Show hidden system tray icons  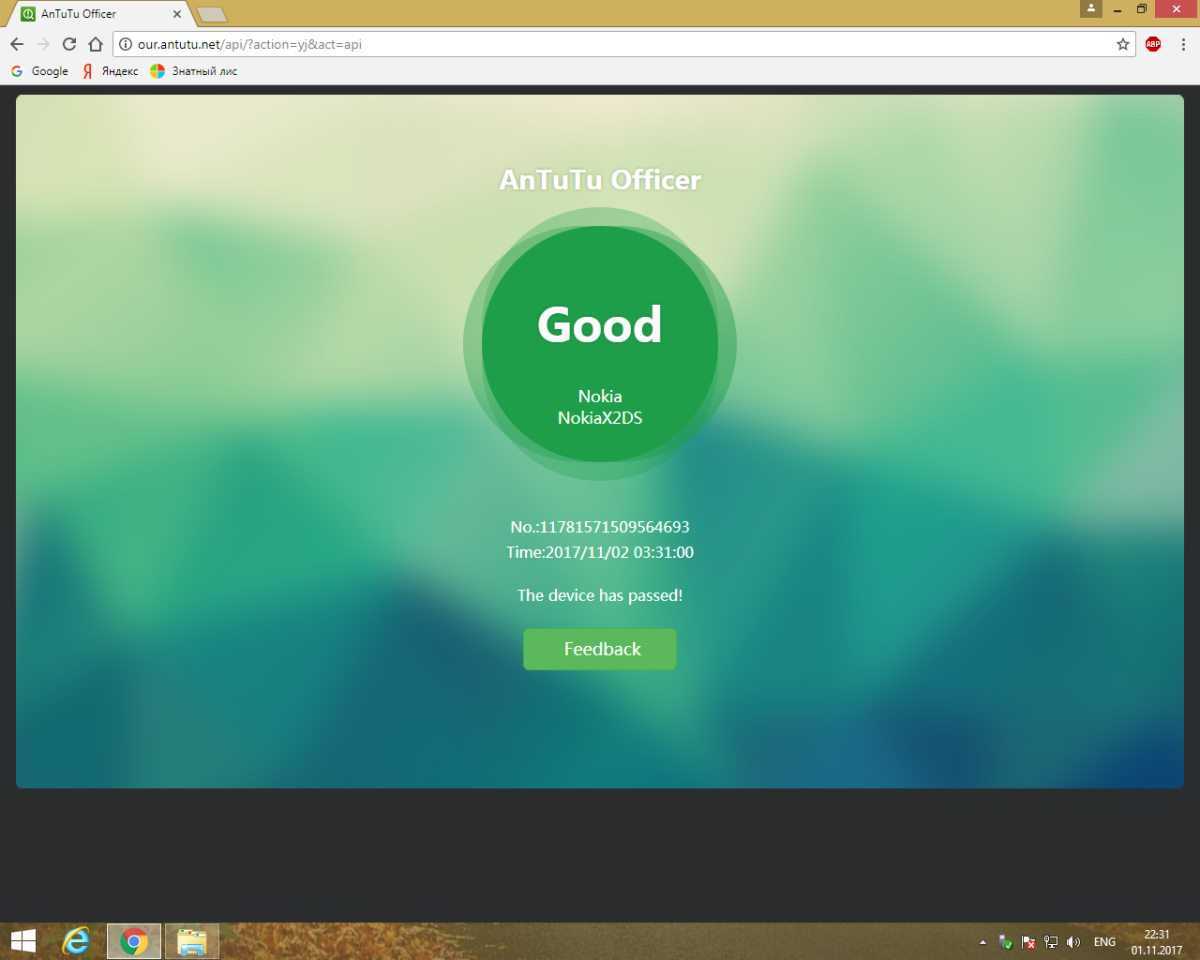983,942
